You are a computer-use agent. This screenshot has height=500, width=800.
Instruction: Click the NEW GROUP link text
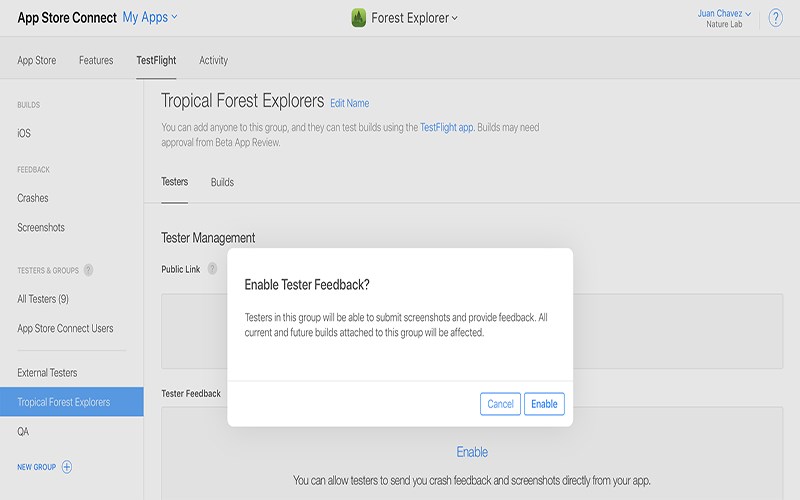pos(36,467)
